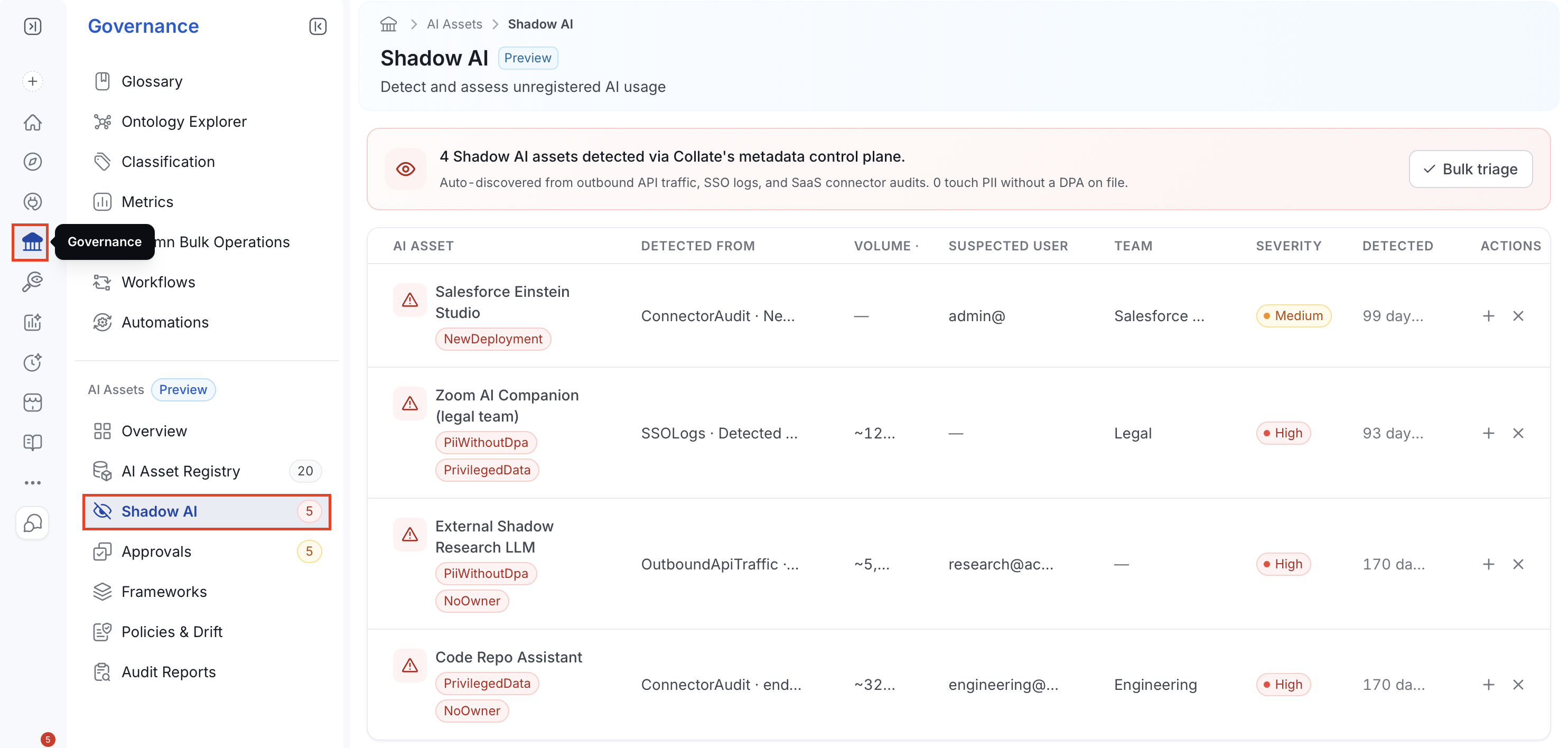Click AI Assets breadcrumb link
Image resolution: width=1568 pixels, height=748 pixels.
(455, 24)
